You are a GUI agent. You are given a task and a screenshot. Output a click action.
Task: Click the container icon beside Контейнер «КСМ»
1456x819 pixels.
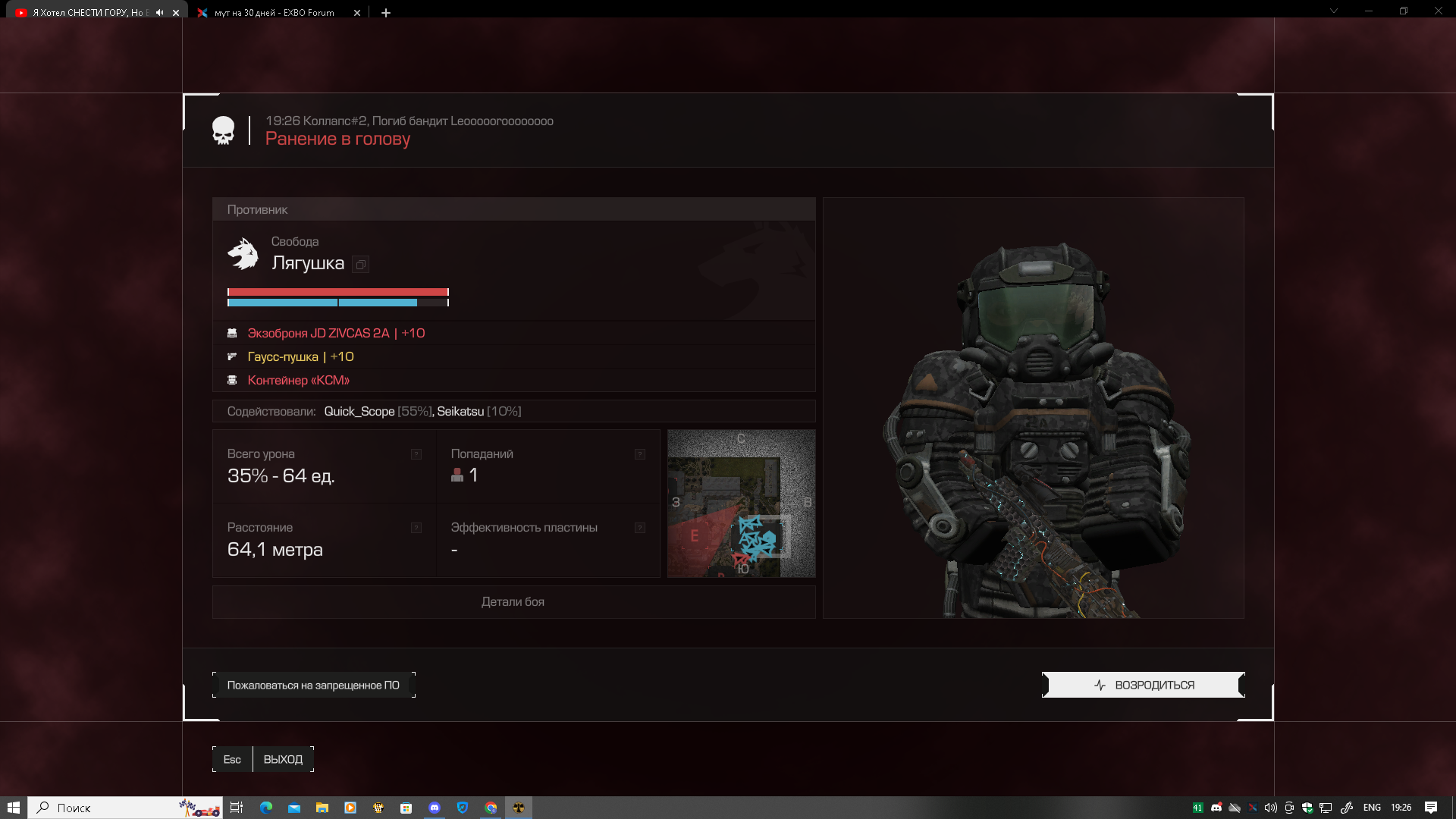coord(232,380)
